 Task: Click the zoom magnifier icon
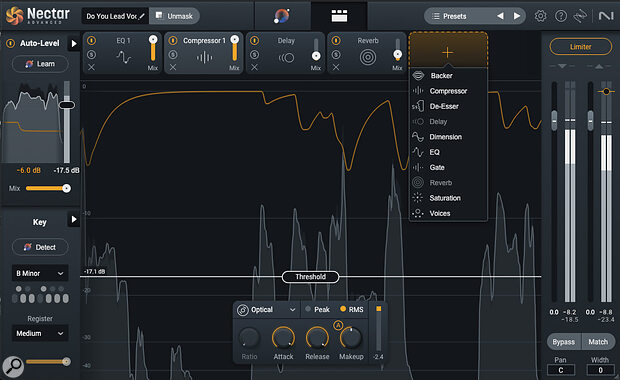click(13, 367)
